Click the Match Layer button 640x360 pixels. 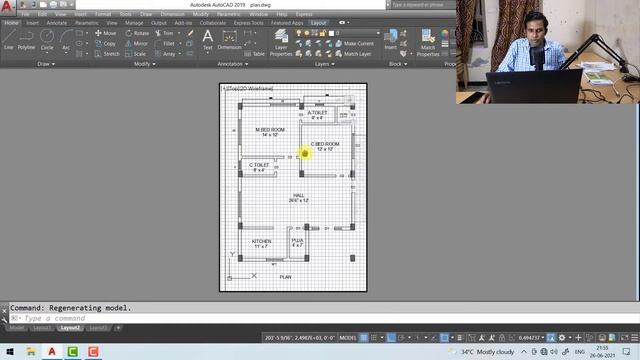[353, 54]
